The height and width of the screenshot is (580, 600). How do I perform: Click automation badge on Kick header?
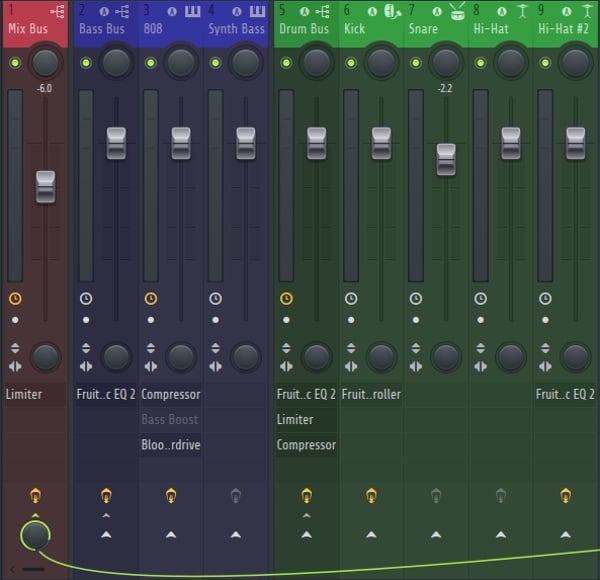coord(372,12)
